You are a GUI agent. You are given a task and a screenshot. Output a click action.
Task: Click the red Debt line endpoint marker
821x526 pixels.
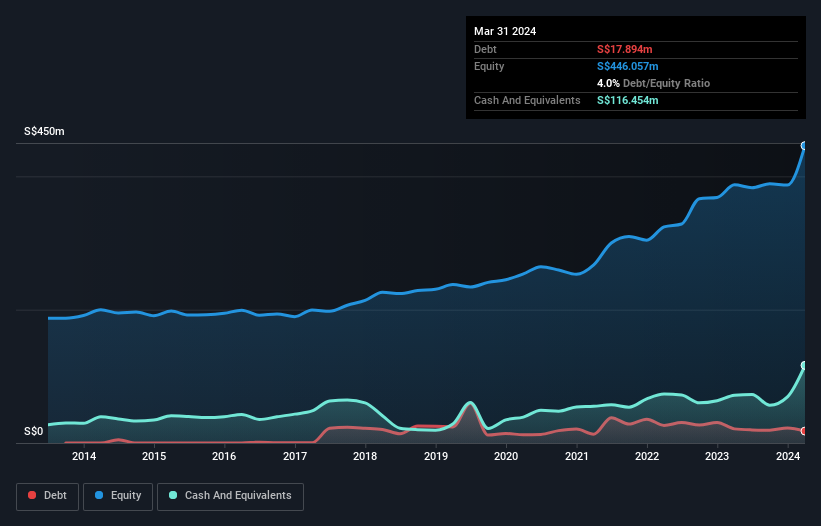[804, 432]
